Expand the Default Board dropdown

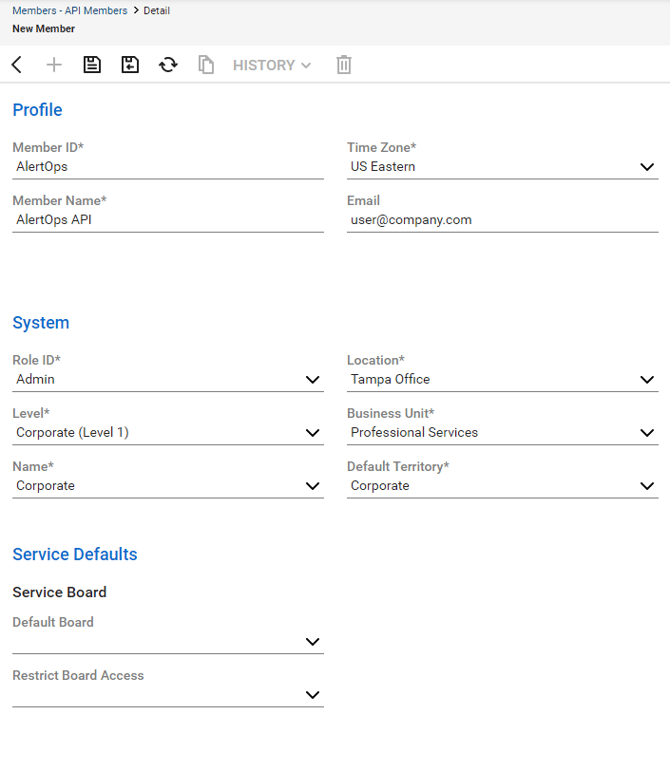coord(312,642)
